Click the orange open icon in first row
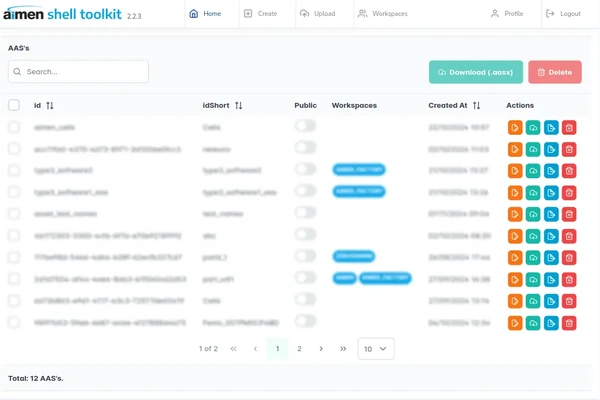This screenshot has height=400, width=600. pyautogui.click(x=515, y=127)
